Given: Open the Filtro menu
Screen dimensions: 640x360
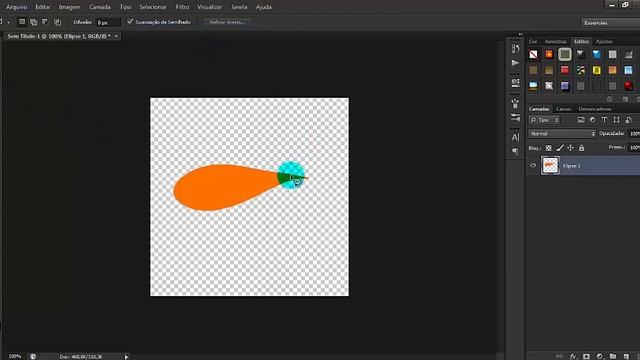Looking at the screenshot, I should 182,7.
